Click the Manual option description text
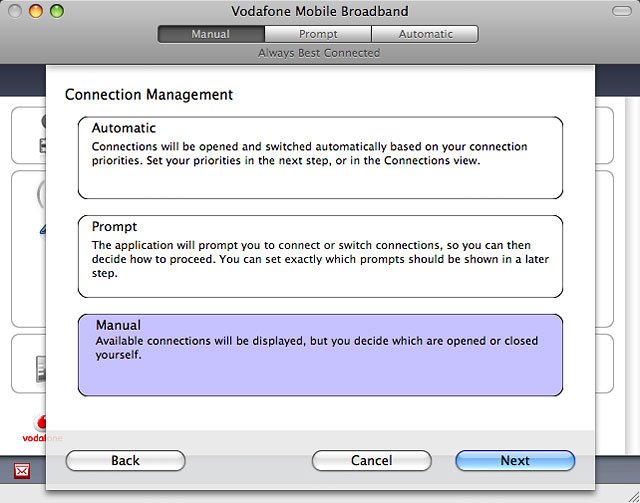Screen dimensions: 640x503 coord(316,348)
